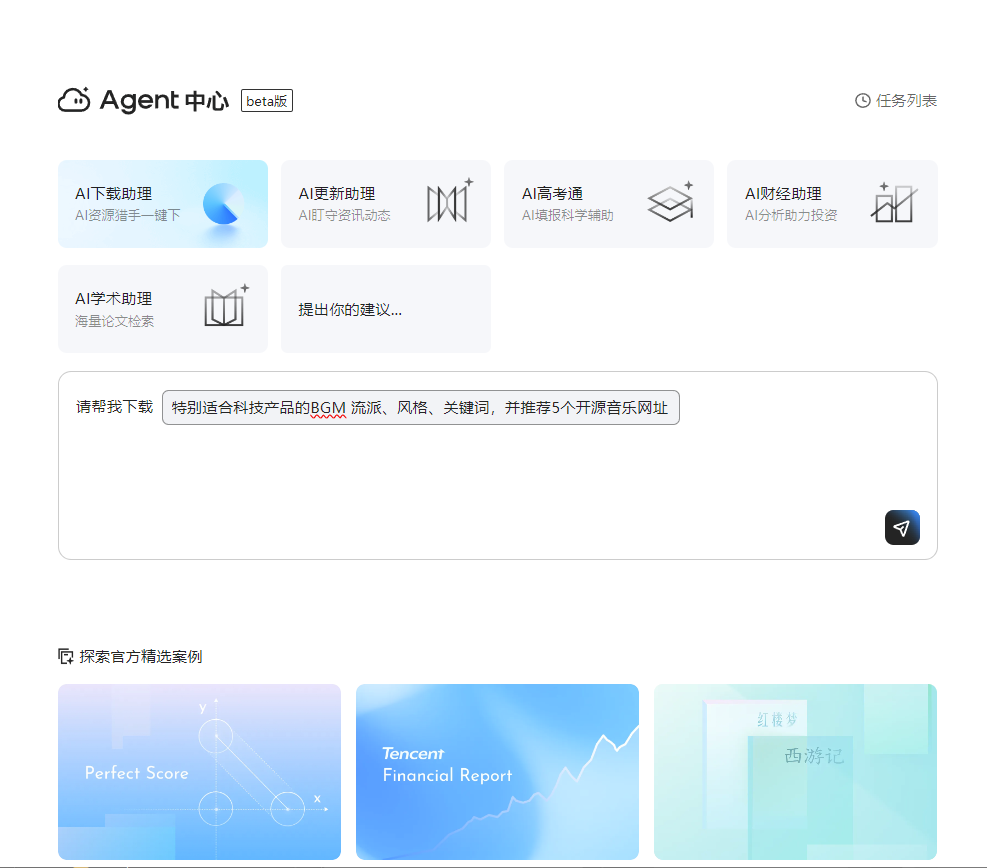
Task: Click the blue pie icon on AI下载助理
Action: point(222,204)
